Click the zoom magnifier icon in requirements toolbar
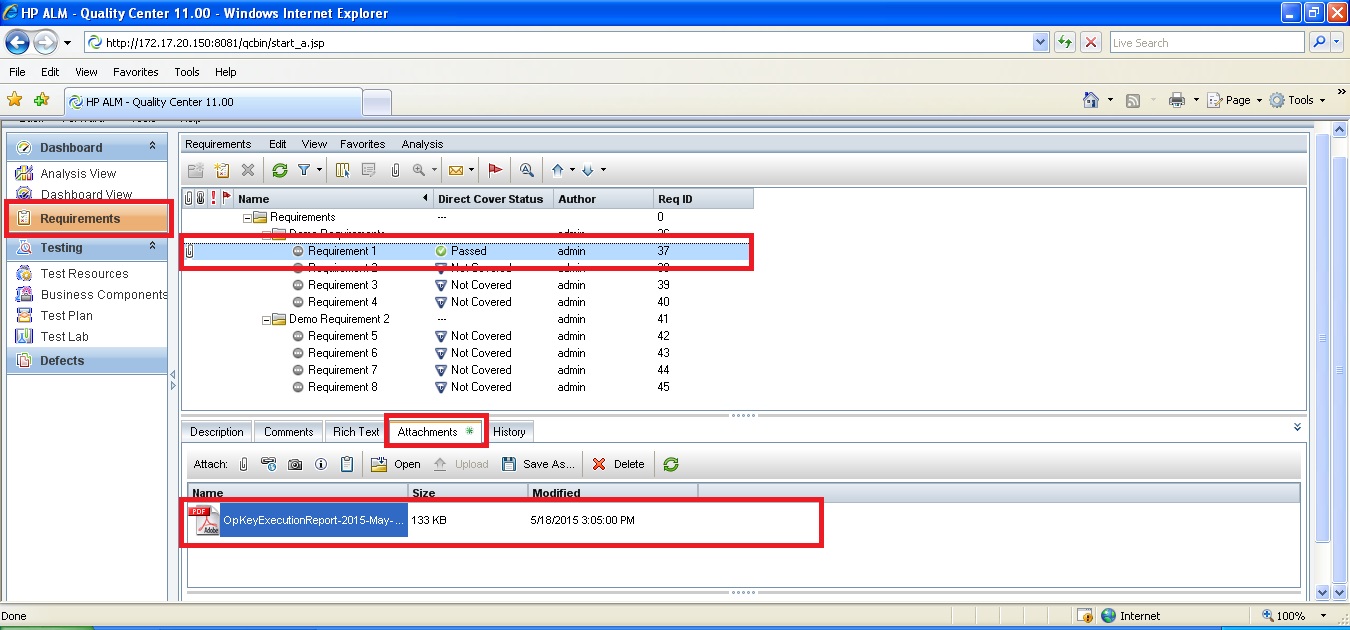 click(x=419, y=170)
